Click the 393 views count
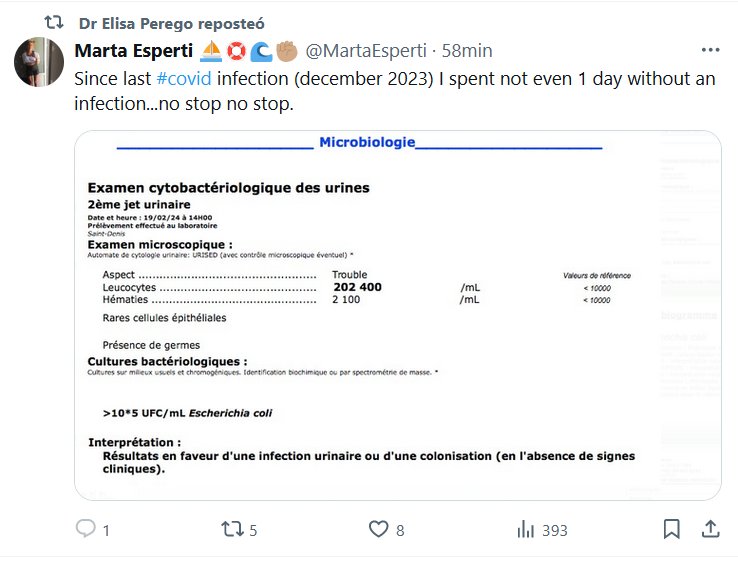738x564 pixels. [554, 530]
